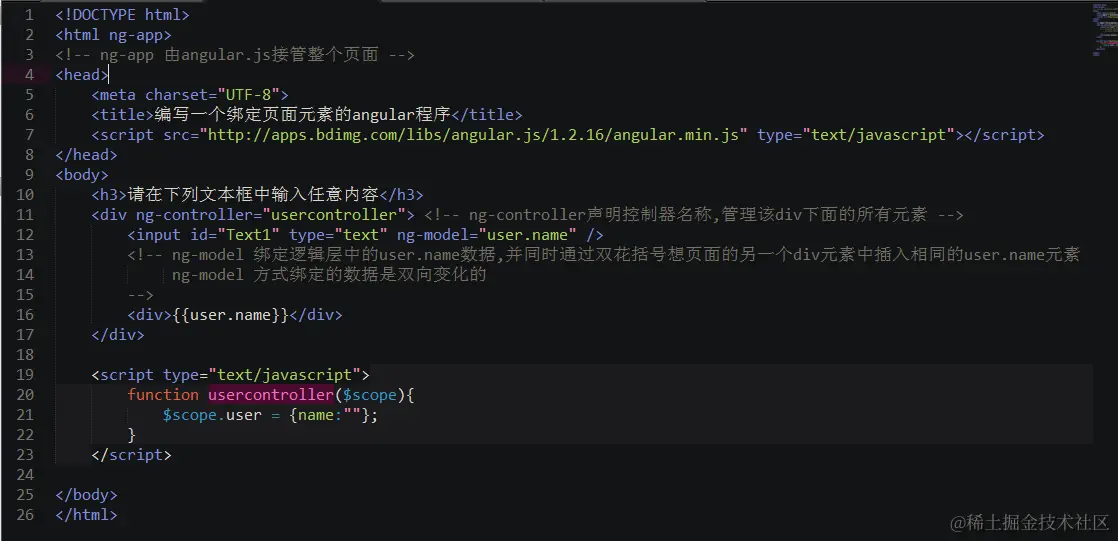Viewport: 1118px width, 541px height.
Task: Click line number 11 in the gutter
Action: [x=25, y=215]
